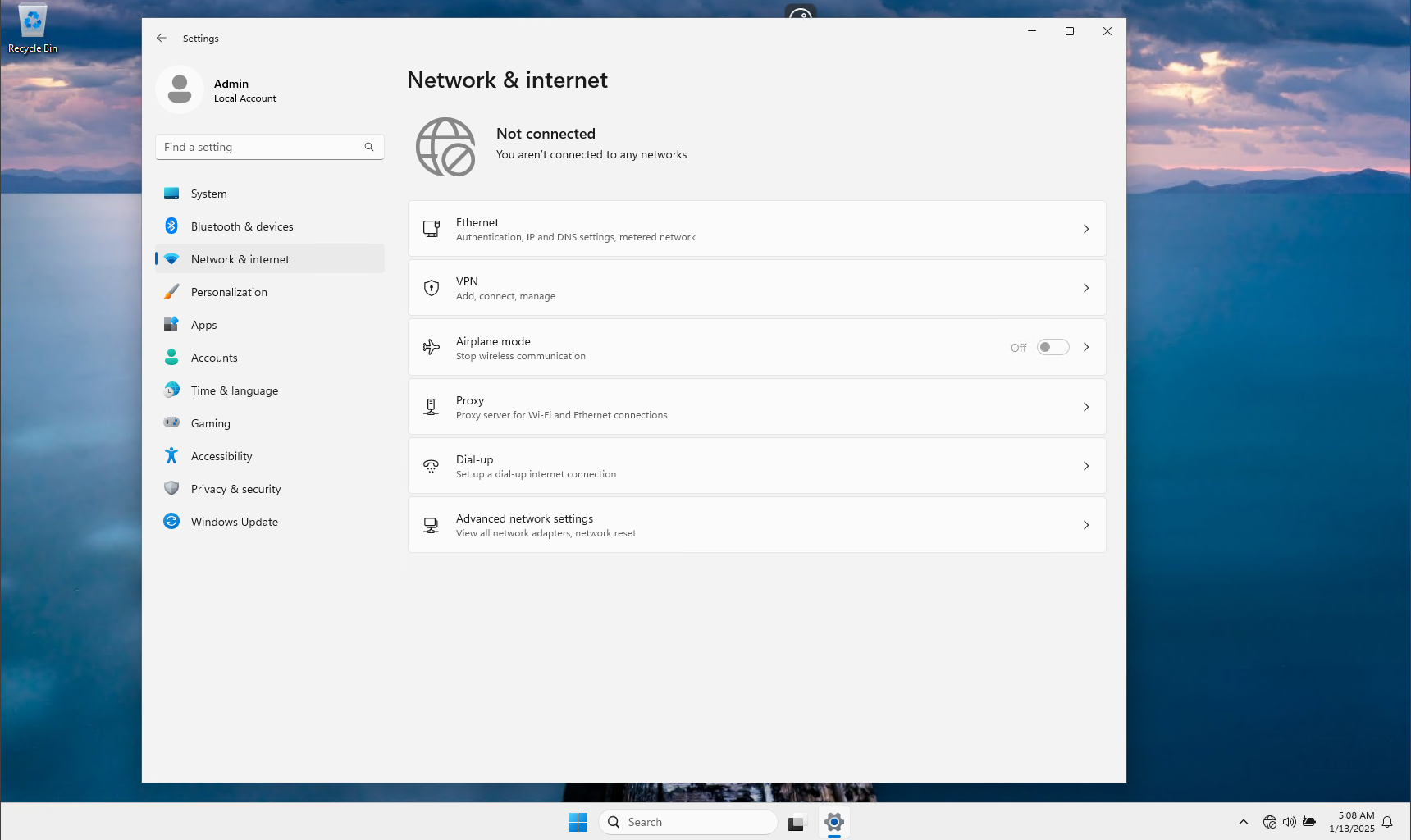This screenshot has height=840, width=1411.
Task: Toggle Airplane mode switch on
Action: pos(1053,348)
